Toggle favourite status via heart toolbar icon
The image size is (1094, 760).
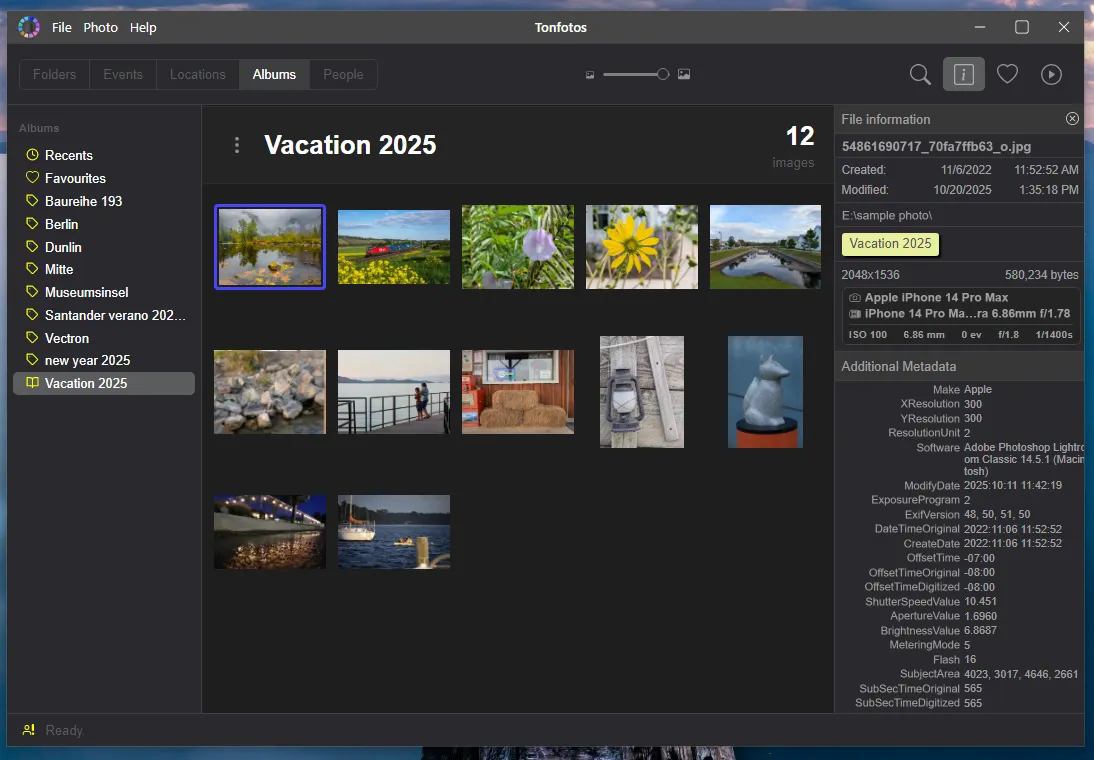(x=1007, y=74)
